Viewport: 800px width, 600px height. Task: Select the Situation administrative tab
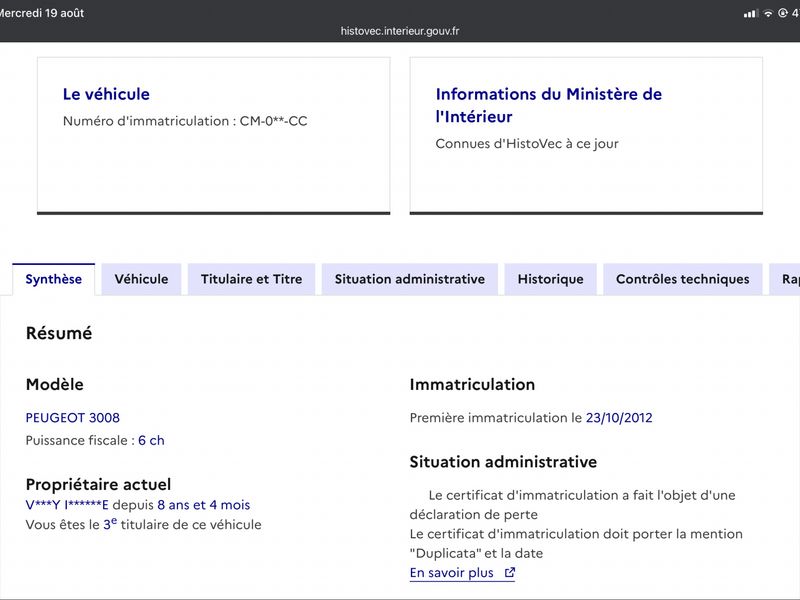coord(410,279)
